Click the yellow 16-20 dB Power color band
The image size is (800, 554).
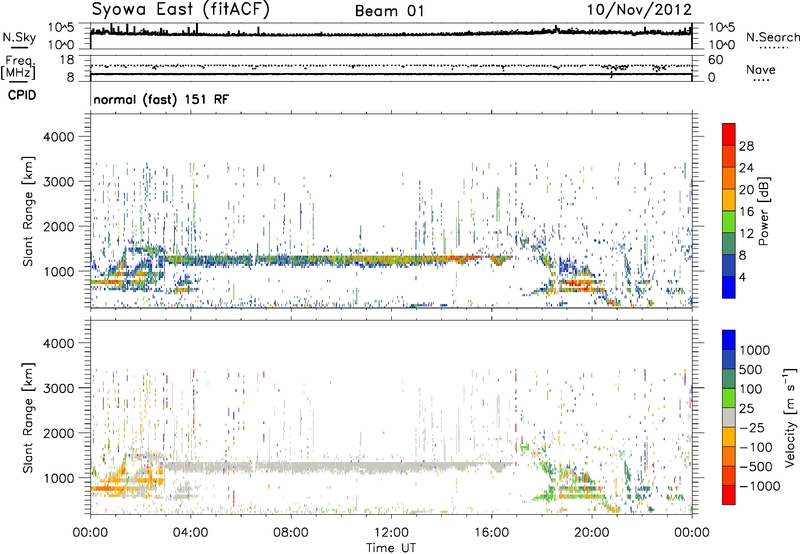(x=729, y=200)
